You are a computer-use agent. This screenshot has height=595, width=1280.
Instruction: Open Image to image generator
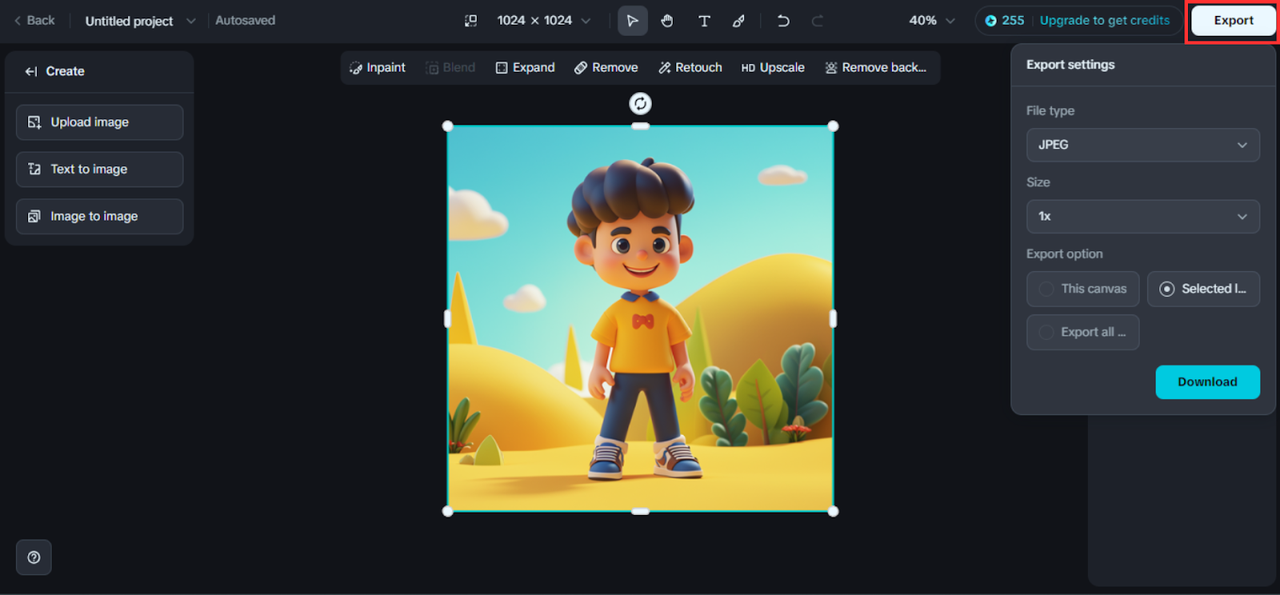pyautogui.click(x=100, y=216)
